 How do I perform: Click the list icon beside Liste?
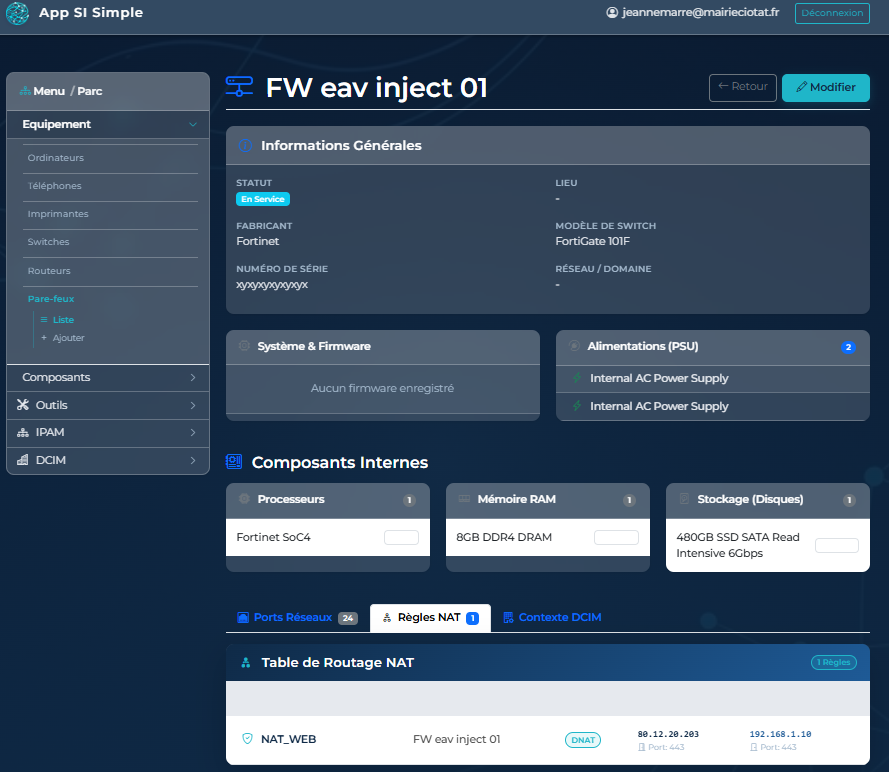tap(44, 320)
